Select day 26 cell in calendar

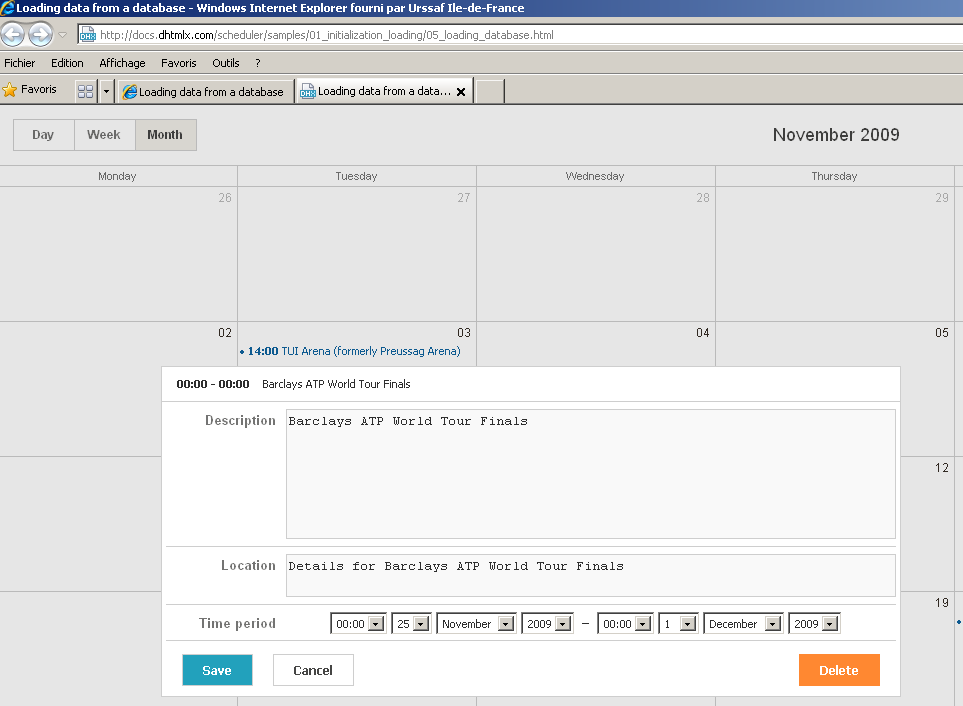point(118,254)
